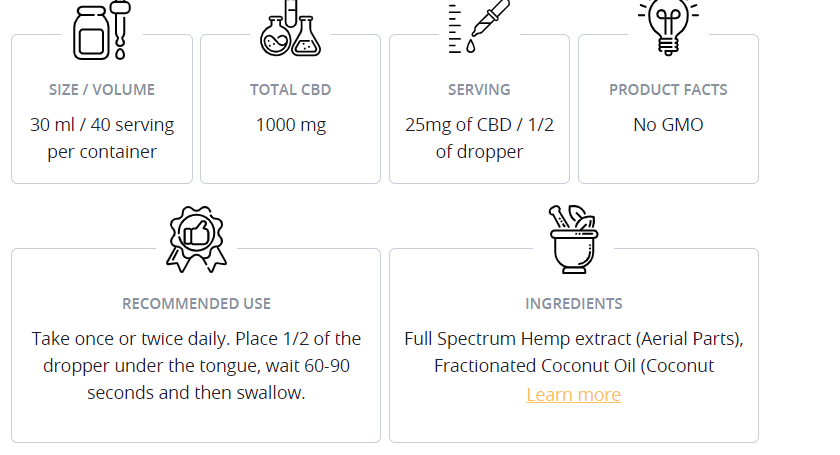Click the SERVING heading
Viewport: 840px width, 455px height.
[479, 90]
